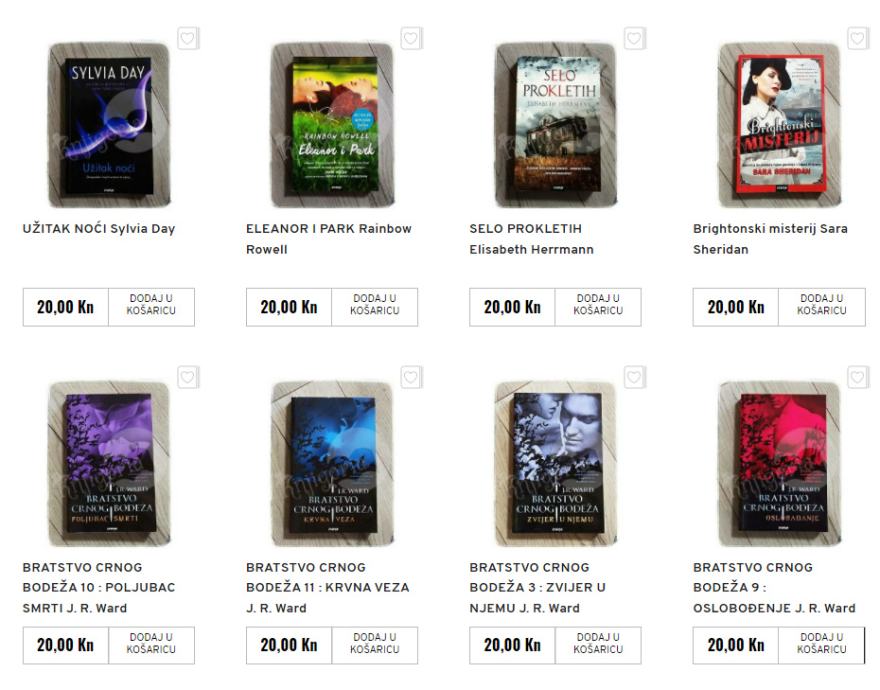Click heart icon for Oslobođenje book
The image size is (880, 690).
[x=858, y=377]
